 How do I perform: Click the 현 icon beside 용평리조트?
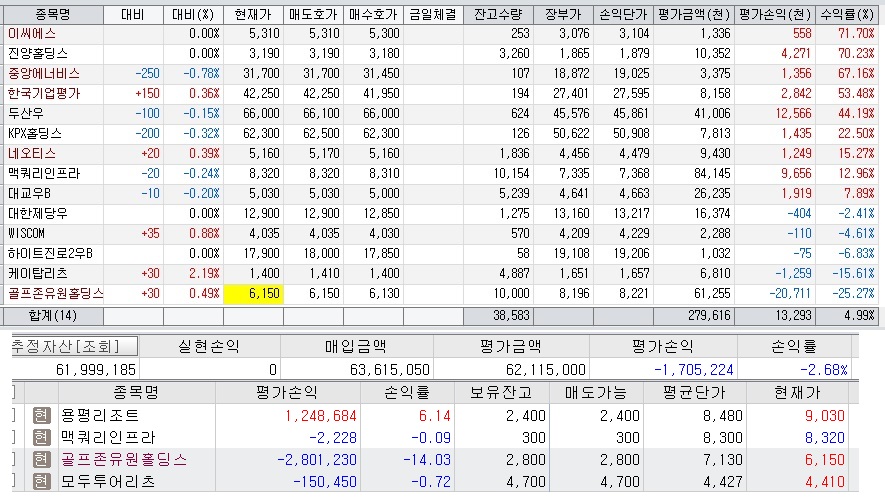(41, 415)
